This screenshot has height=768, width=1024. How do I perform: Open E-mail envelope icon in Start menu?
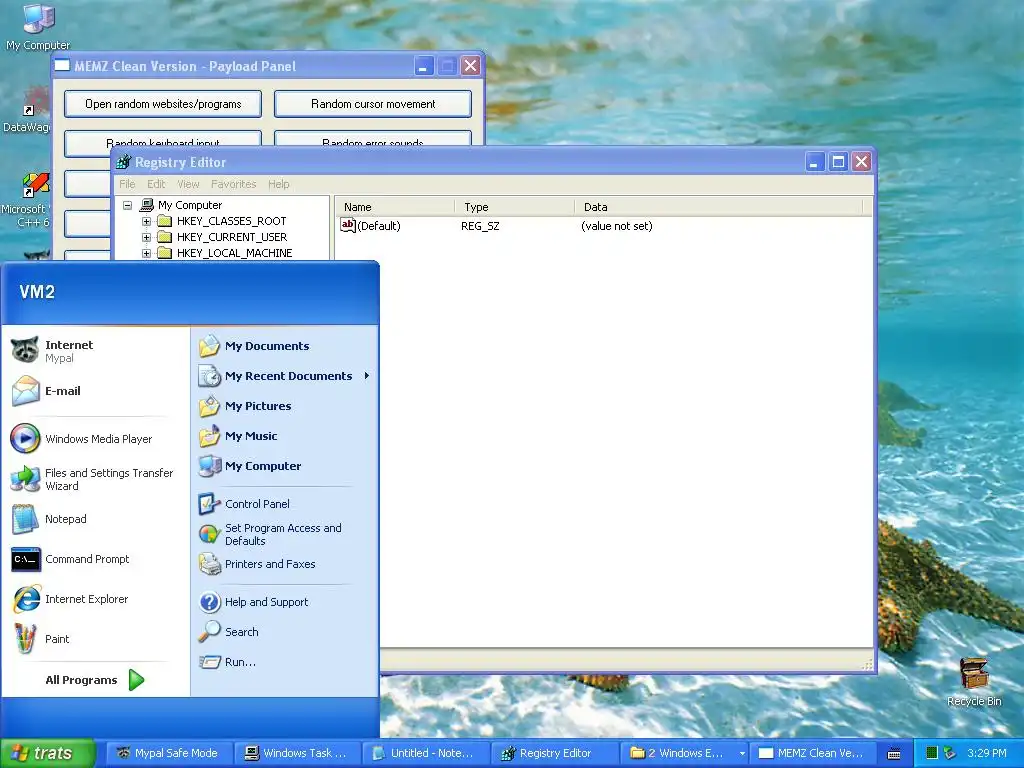pyautogui.click(x=25, y=391)
